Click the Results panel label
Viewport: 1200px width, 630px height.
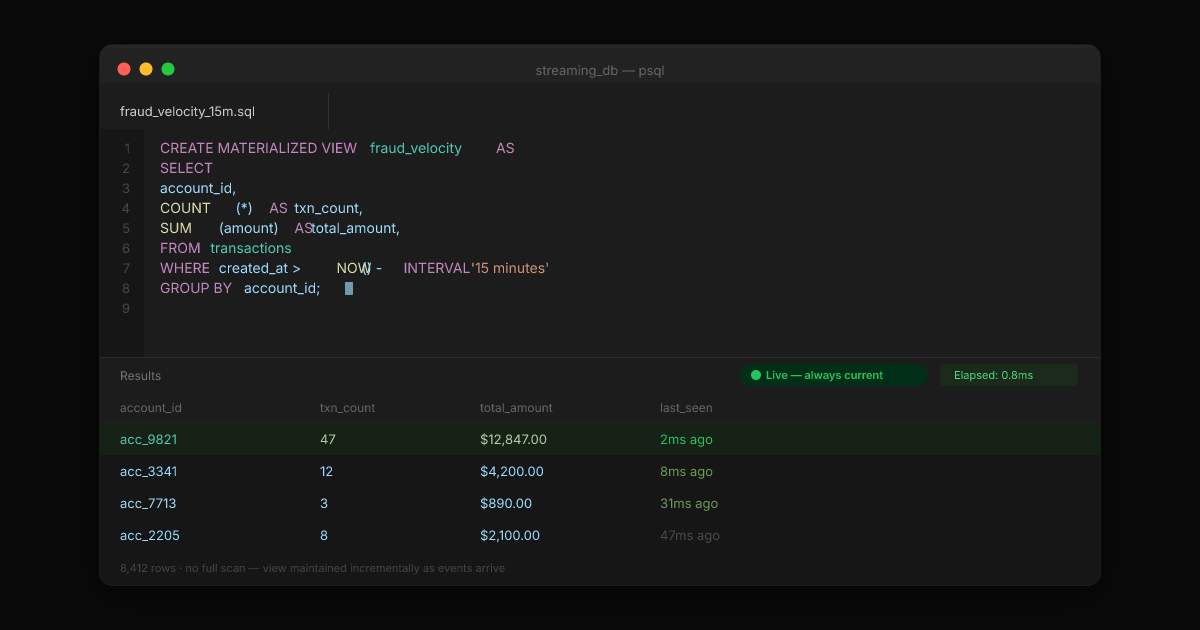(x=140, y=376)
